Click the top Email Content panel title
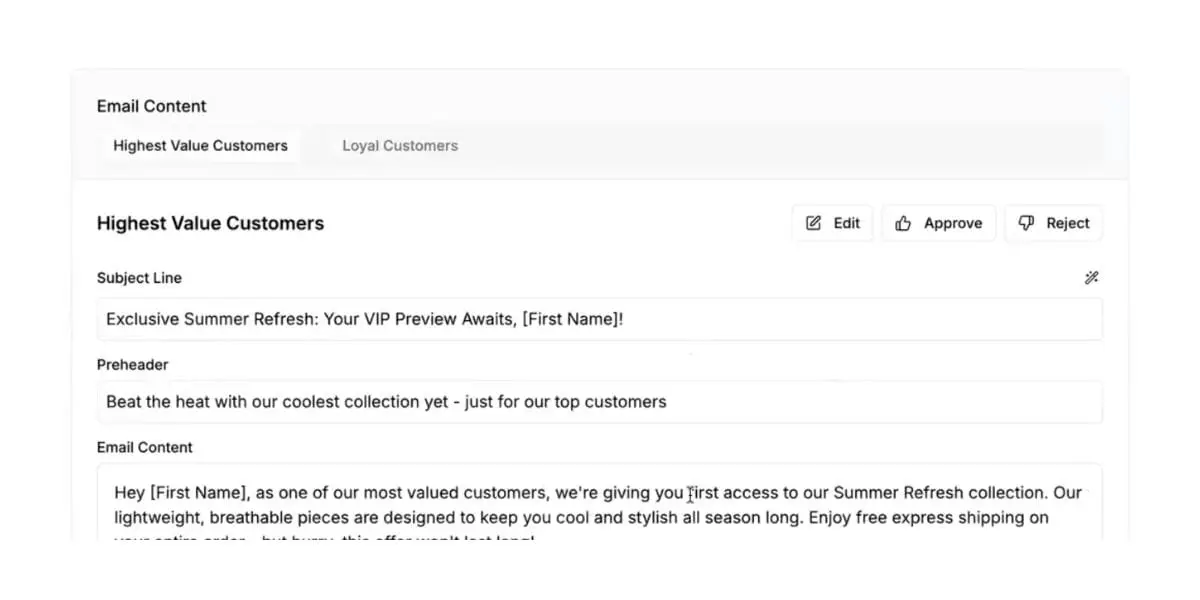This screenshot has height=600, width=1200. coord(152,106)
